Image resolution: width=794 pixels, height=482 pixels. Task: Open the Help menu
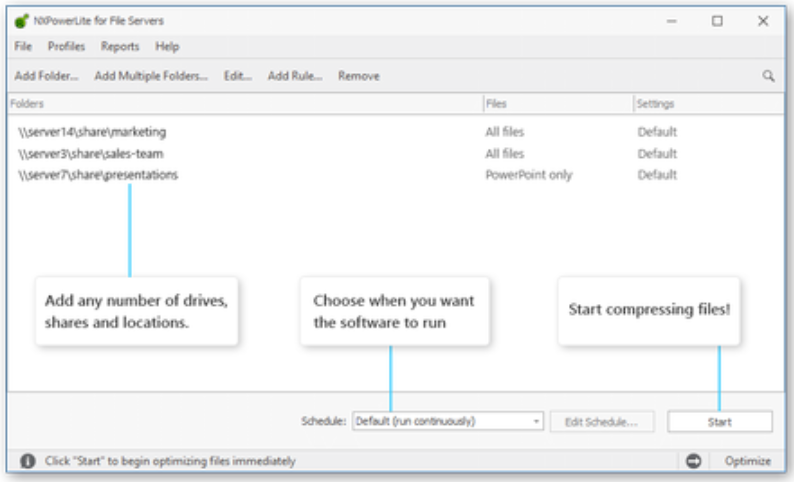(x=167, y=47)
